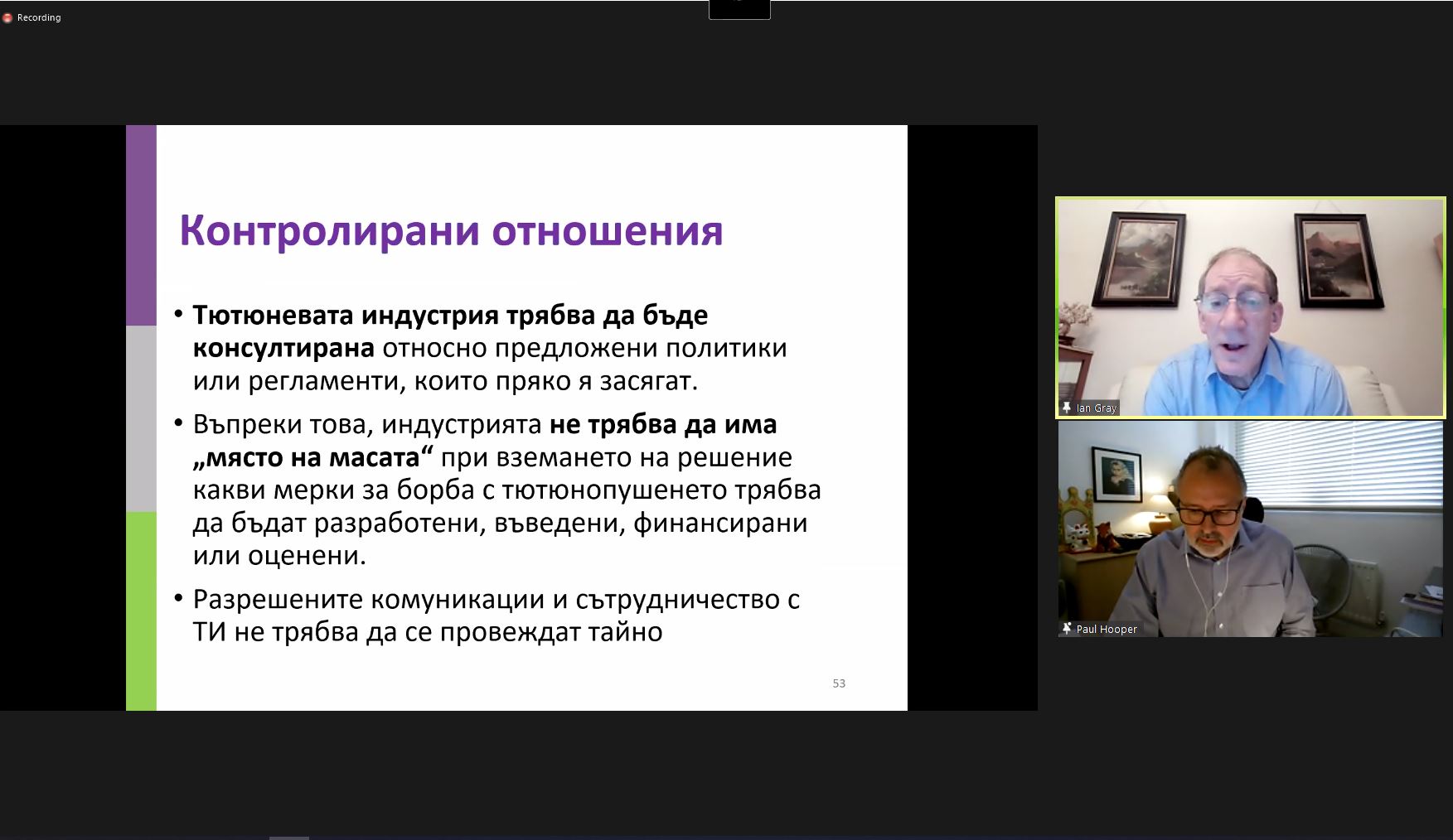Click the red Recording indicator icon
The width and height of the screenshot is (1453, 840).
(x=7, y=17)
